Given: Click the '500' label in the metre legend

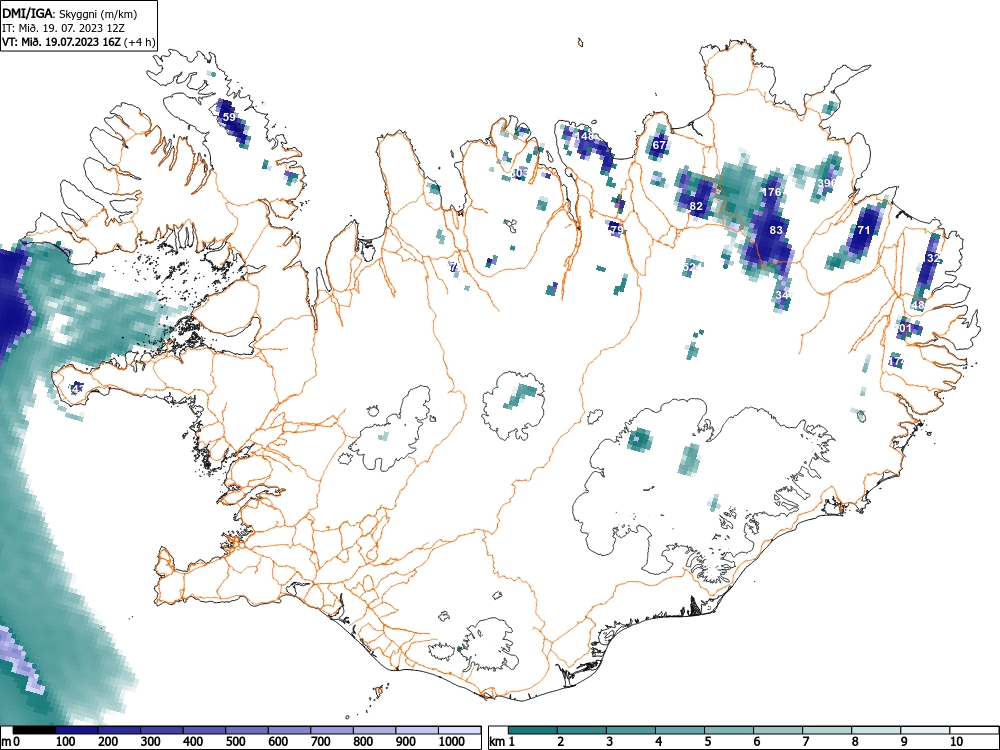Looking at the screenshot, I should [235, 741].
